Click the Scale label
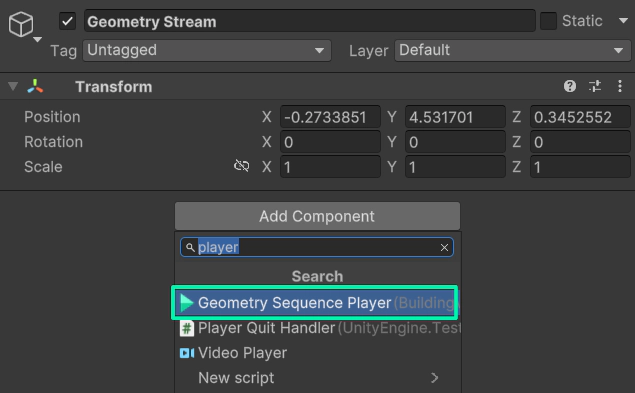Viewport: 635px width, 393px height. pyautogui.click(x=43, y=167)
